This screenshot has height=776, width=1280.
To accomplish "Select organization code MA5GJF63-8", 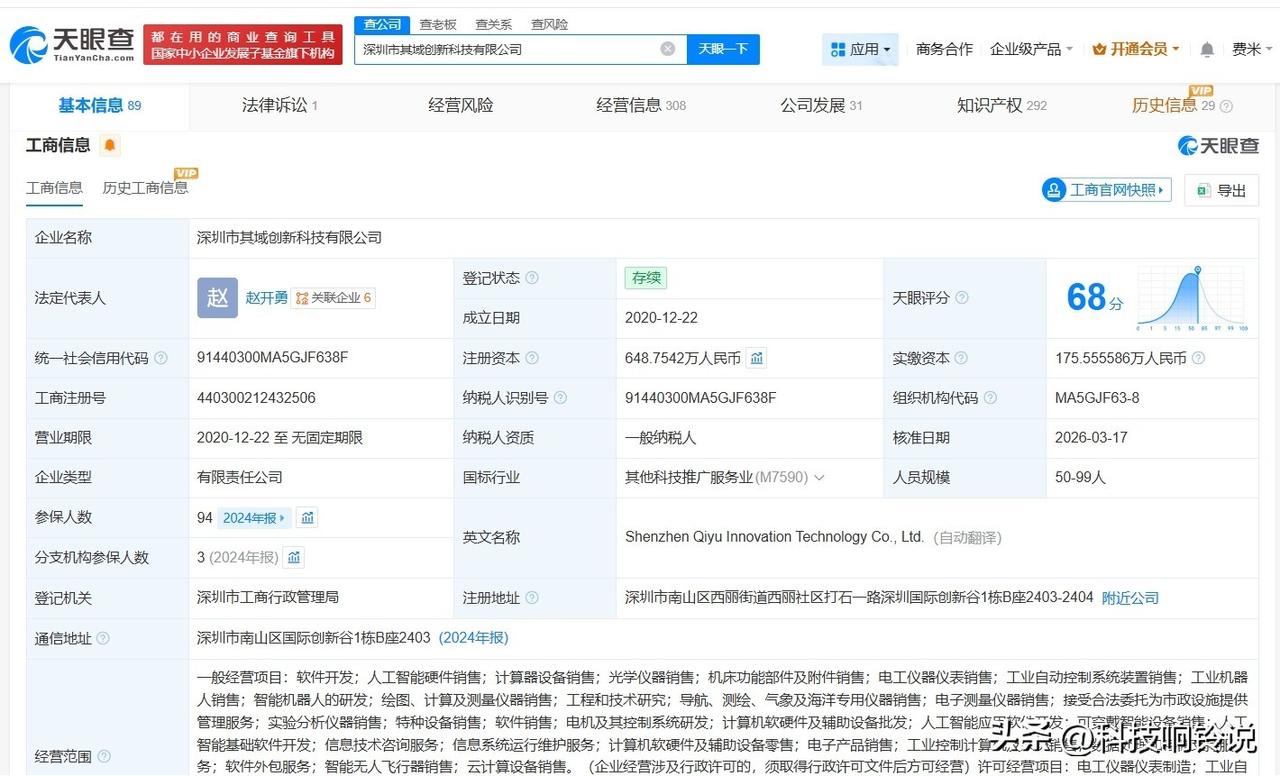I will pos(1097,398).
